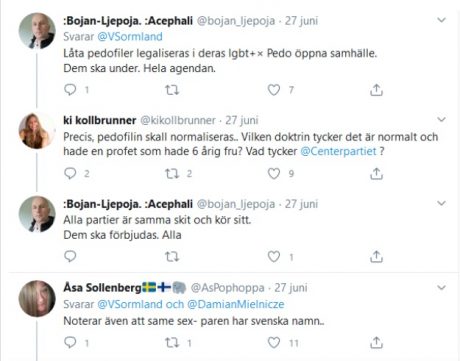This screenshot has width=460, height=361.
Task: Share Åsa Sollenberg's tweet
Action: click(x=376, y=342)
